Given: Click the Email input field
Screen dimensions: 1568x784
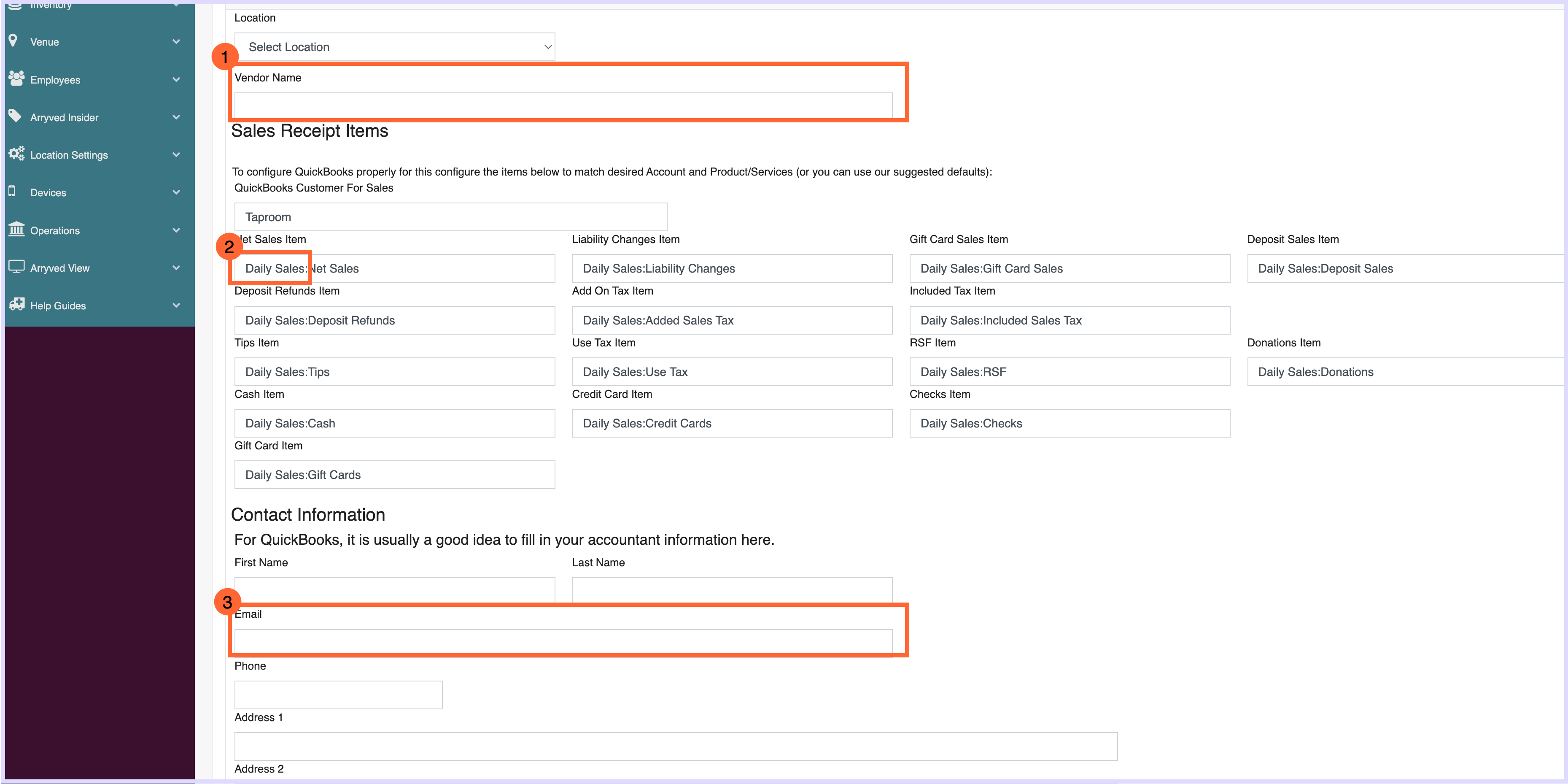Looking at the screenshot, I should [563, 642].
